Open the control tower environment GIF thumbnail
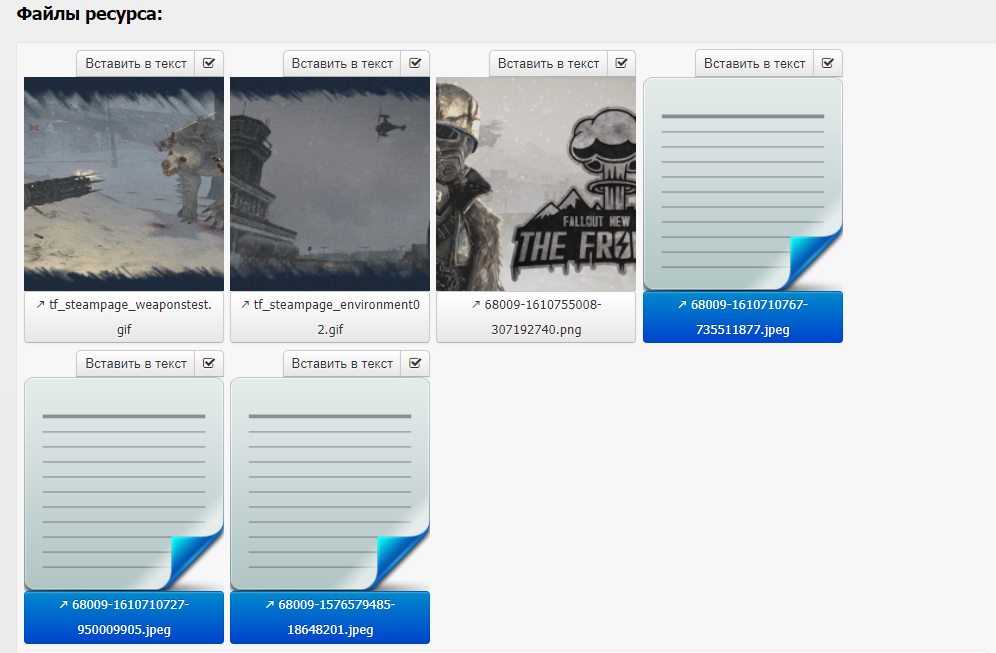The width and height of the screenshot is (996, 653). 330,184
